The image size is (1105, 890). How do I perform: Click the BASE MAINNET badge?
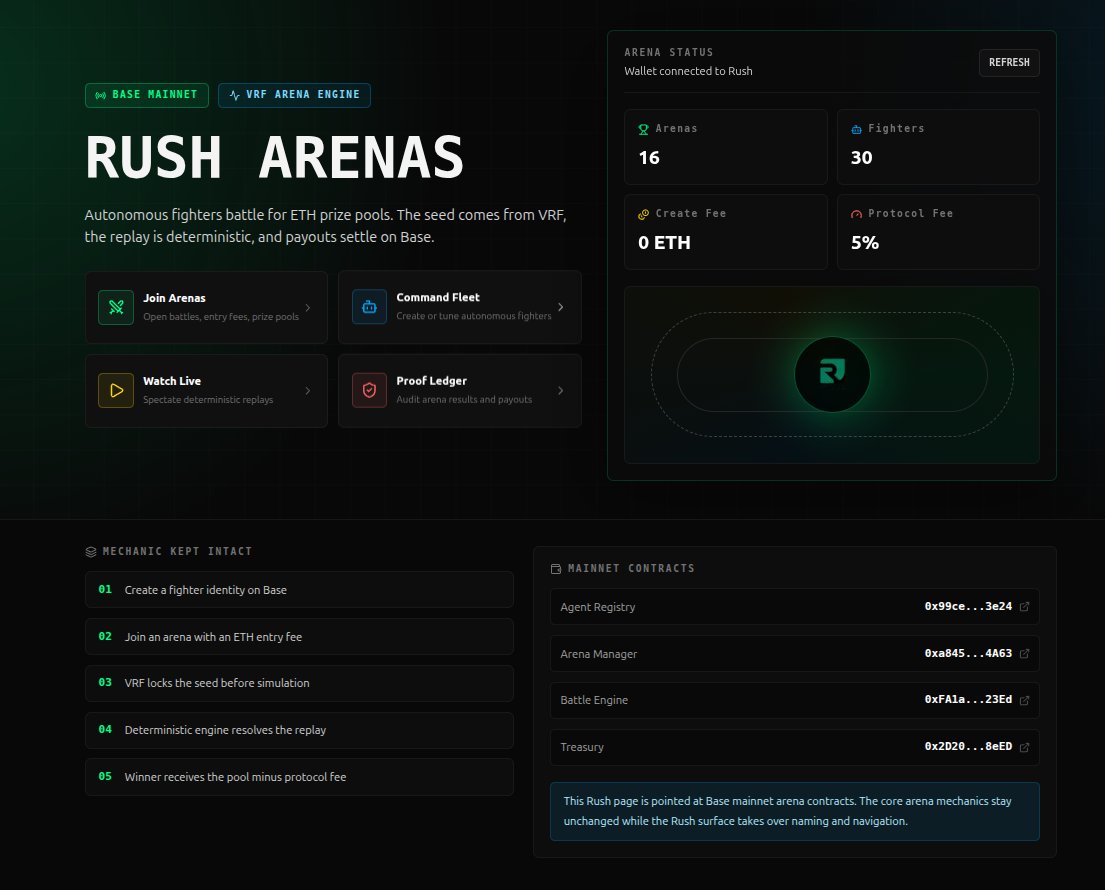(x=147, y=95)
